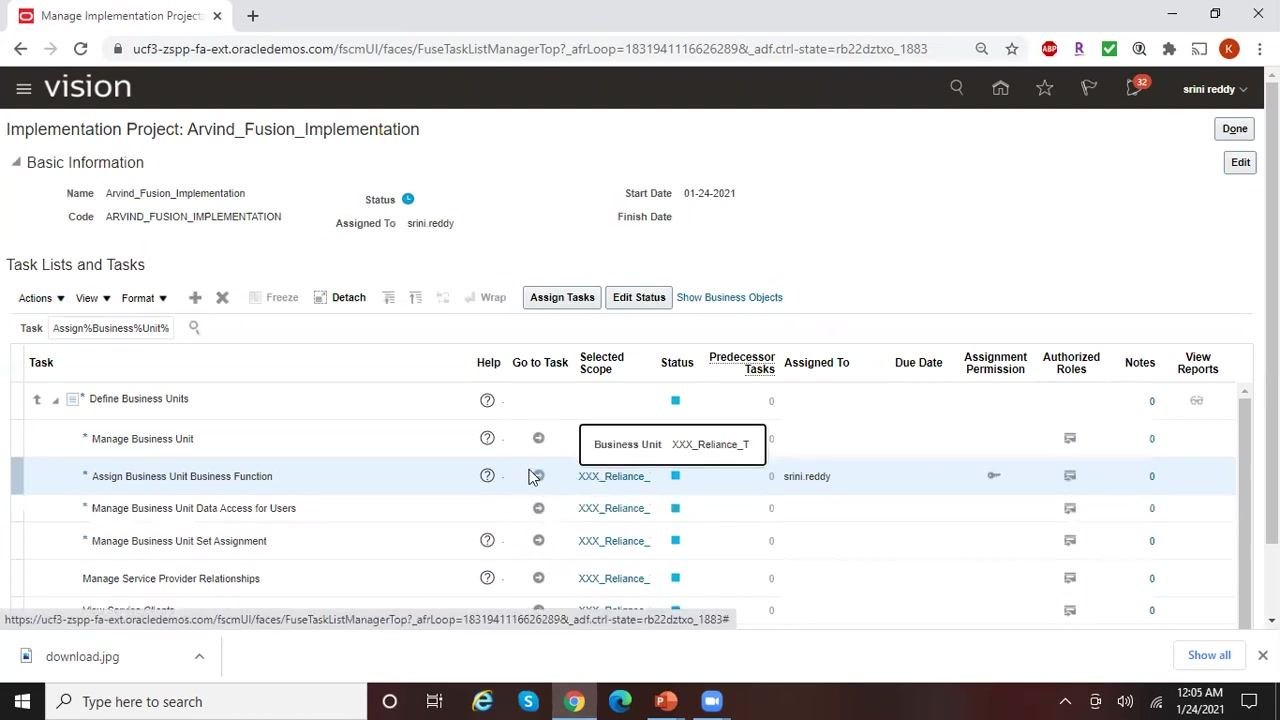This screenshot has height=720, width=1280.
Task: Open authorized roles for Manage Business Unit
Action: click(x=1070, y=438)
